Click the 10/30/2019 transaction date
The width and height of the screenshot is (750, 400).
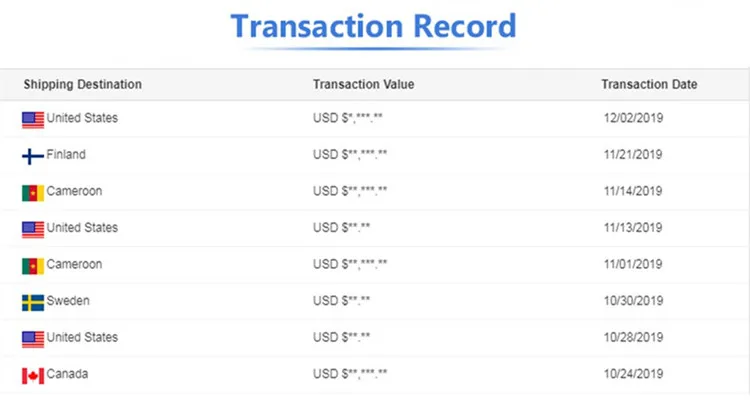coord(632,301)
